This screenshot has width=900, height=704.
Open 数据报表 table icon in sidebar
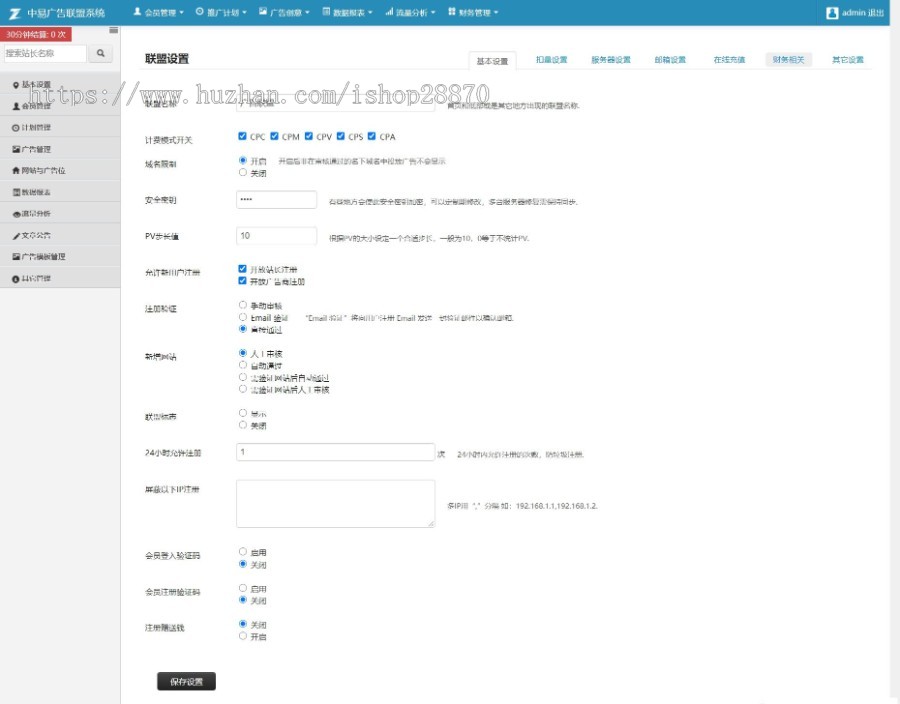16,192
